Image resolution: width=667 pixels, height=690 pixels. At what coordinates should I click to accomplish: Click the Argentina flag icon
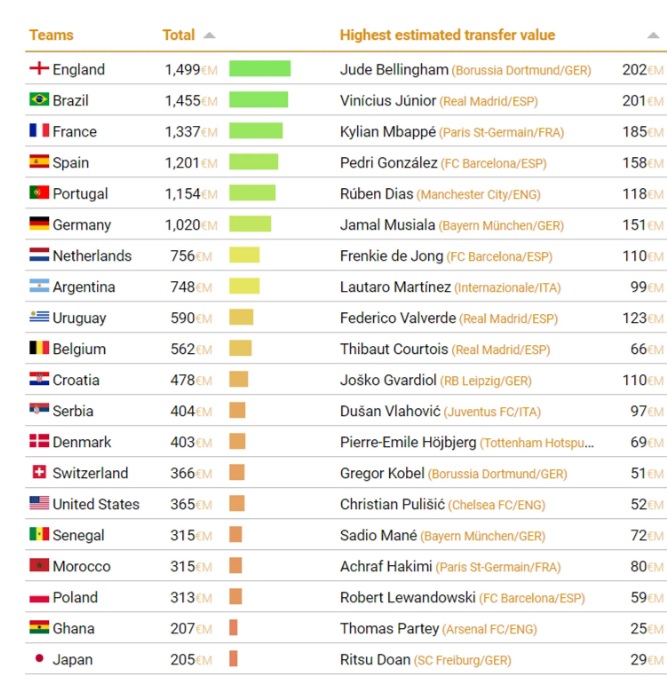click(x=39, y=286)
